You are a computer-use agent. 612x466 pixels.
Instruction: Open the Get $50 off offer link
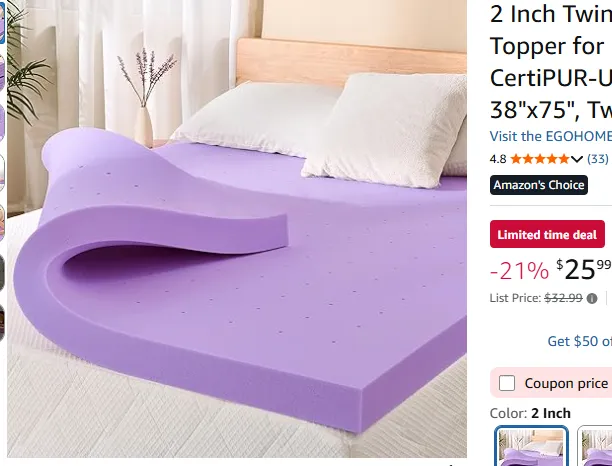(579, 341)
